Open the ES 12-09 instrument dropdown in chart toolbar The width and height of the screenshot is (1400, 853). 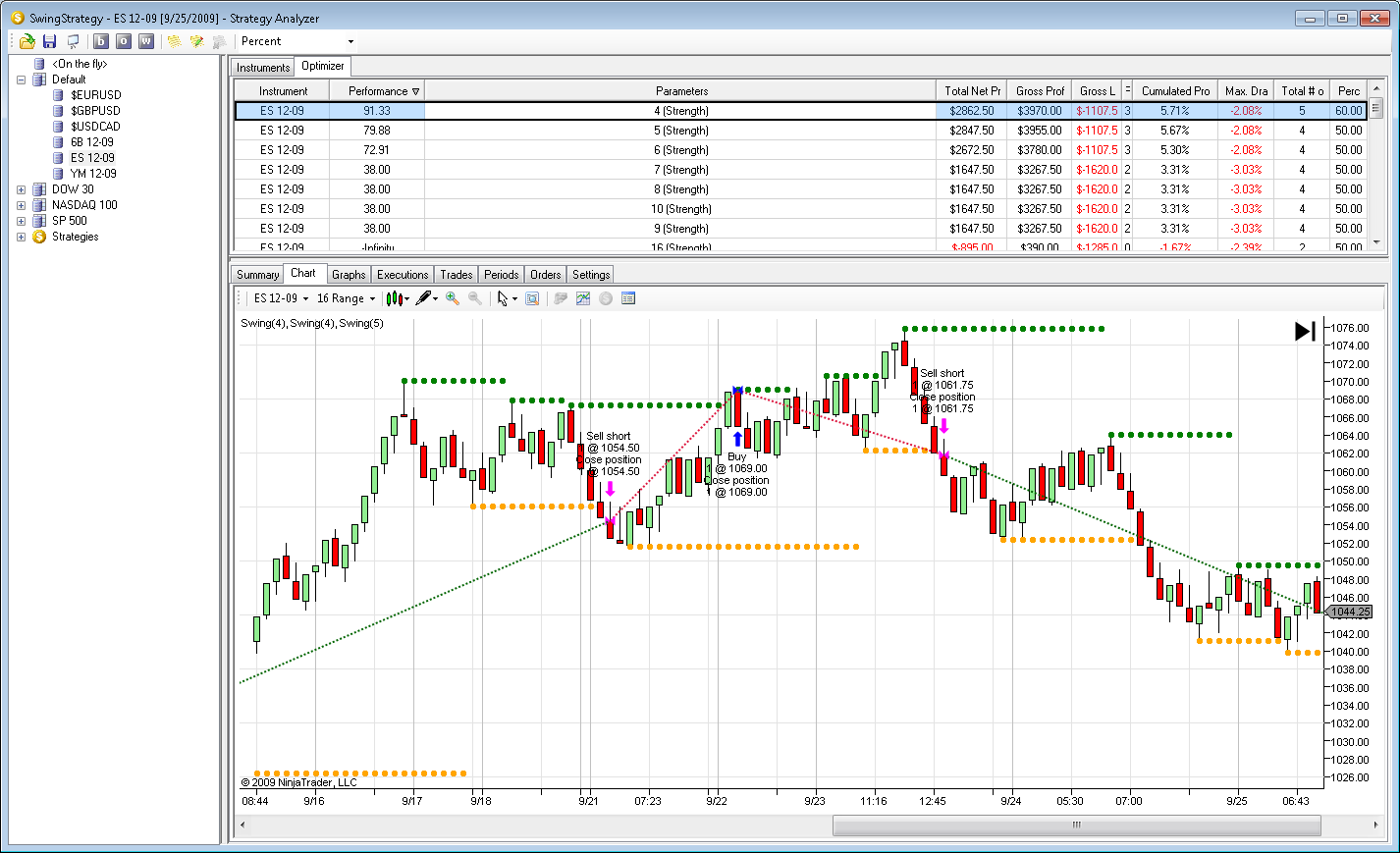tap(281, 298)
